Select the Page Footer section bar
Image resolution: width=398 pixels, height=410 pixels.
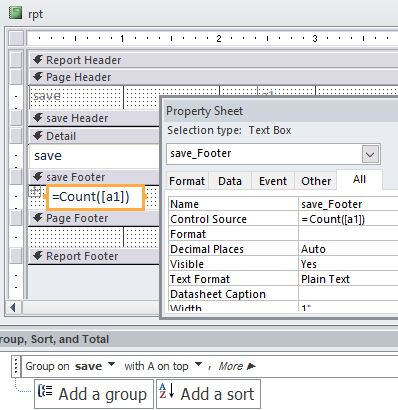tap(94, 218)
